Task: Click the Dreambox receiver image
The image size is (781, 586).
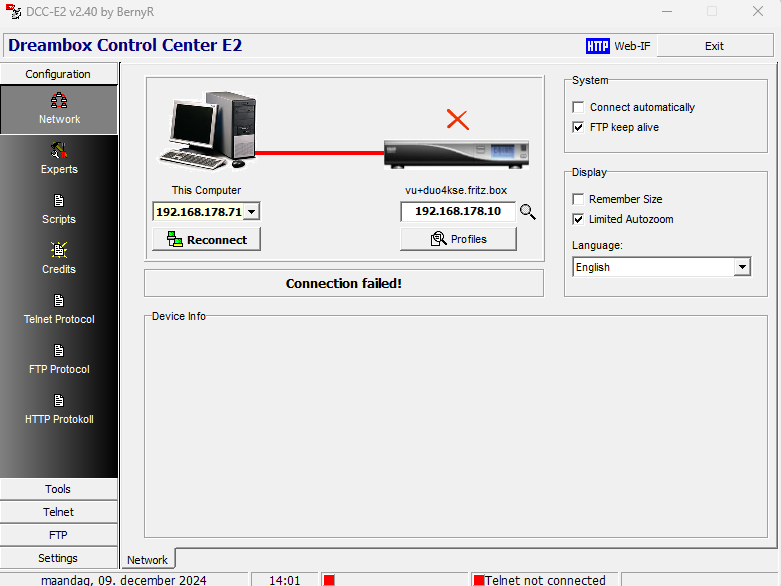Action: (456, 154)
